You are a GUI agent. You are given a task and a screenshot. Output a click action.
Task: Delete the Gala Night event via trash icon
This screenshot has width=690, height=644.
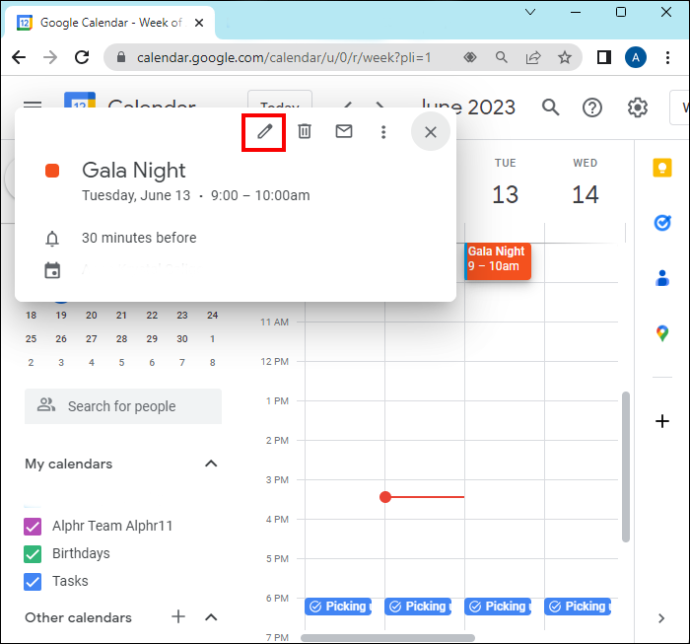(305, 131)
